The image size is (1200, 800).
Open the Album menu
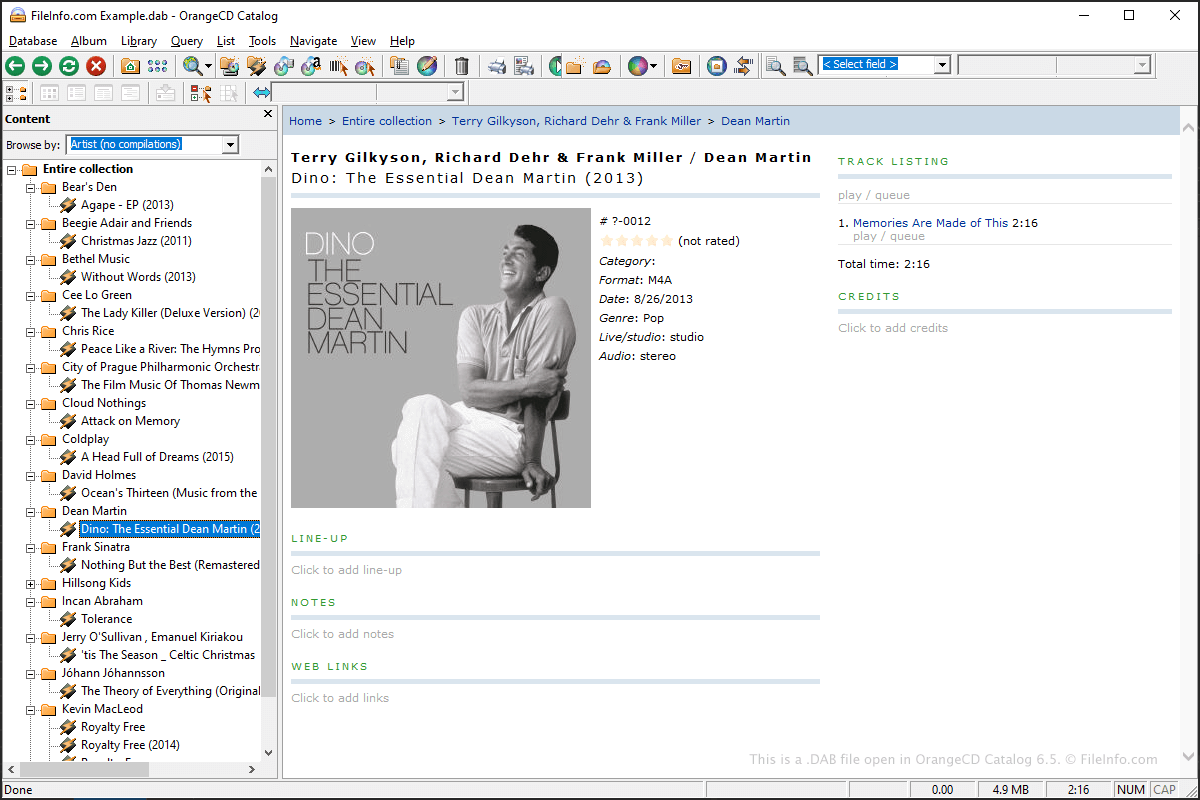pyautogui.click(x=89, y=41)
